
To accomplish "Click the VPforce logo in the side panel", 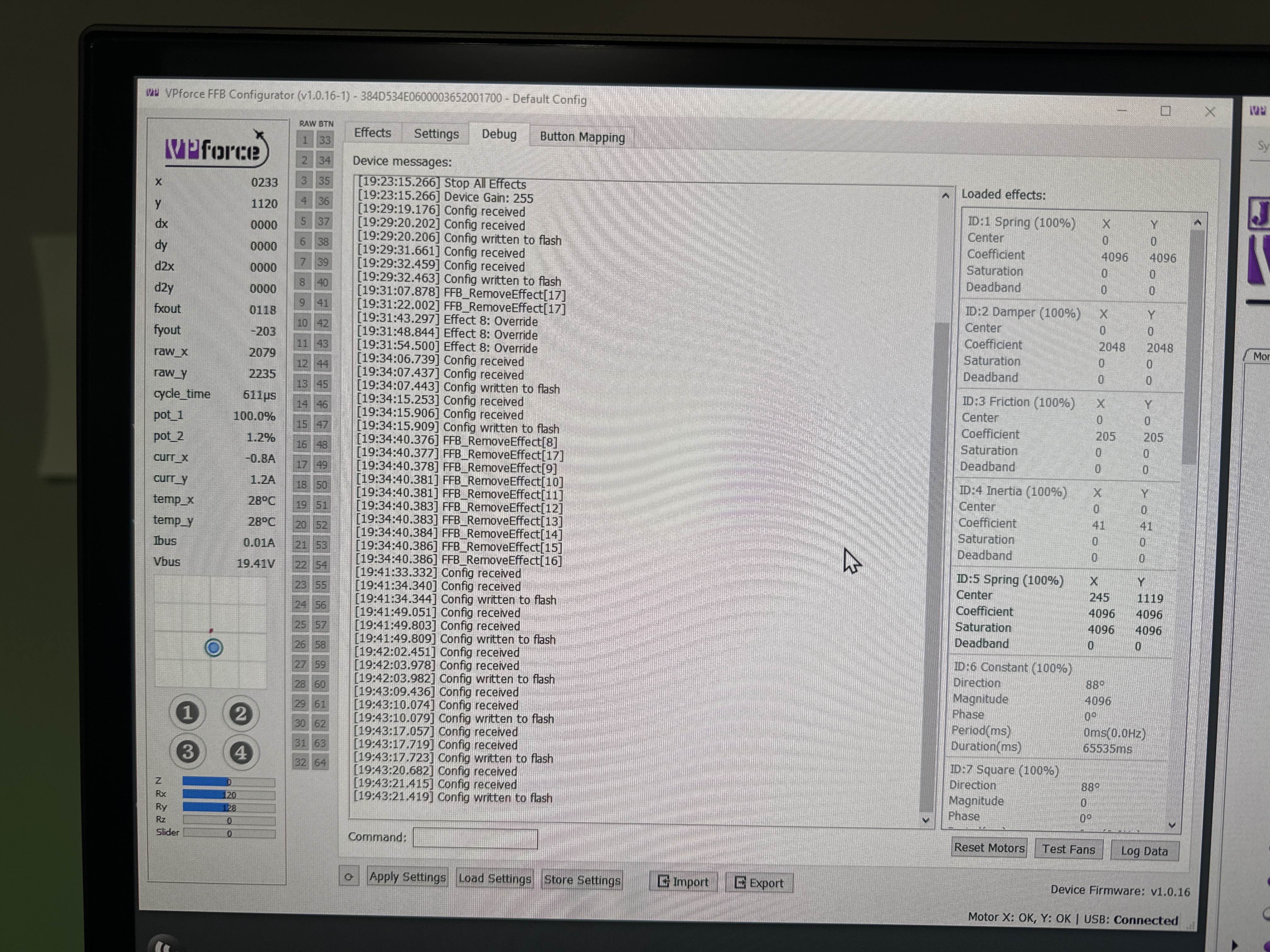I will pos(216,150).
